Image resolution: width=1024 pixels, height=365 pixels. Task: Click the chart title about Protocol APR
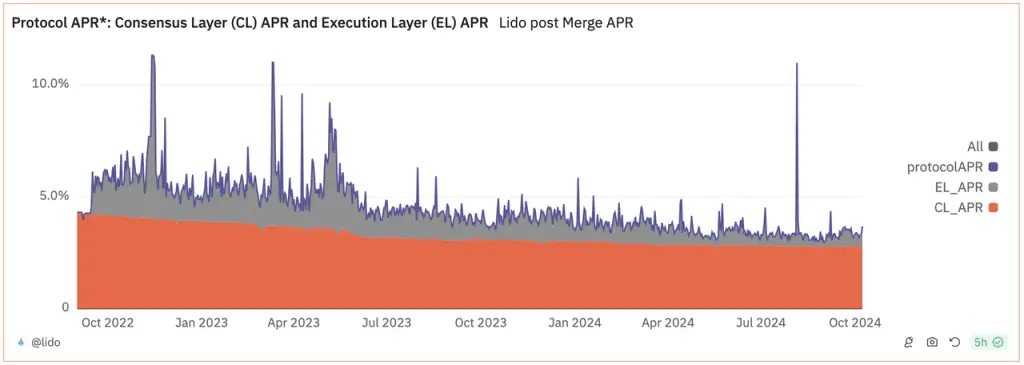point(250,23)
